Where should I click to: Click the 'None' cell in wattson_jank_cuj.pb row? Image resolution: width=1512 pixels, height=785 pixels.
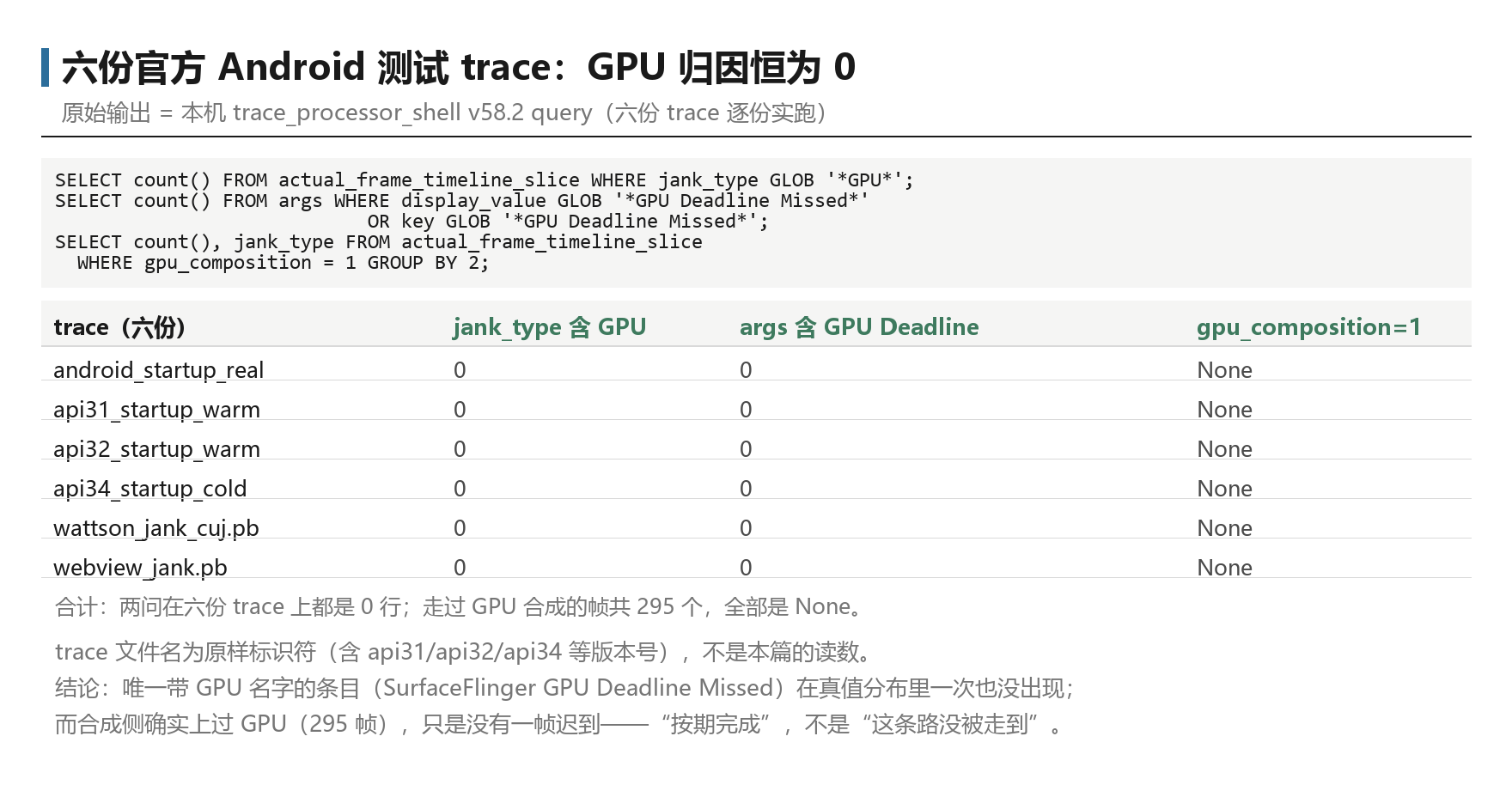click(1224, 528)
